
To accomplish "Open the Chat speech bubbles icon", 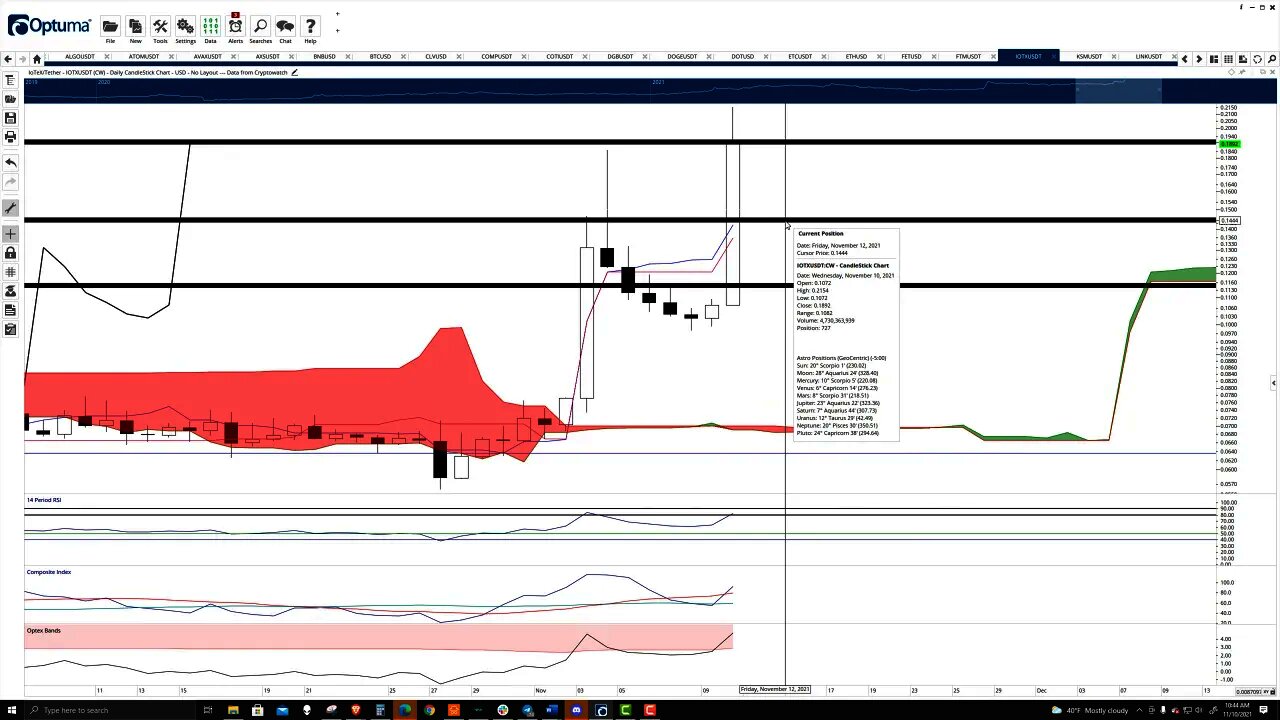I will 285,26.
